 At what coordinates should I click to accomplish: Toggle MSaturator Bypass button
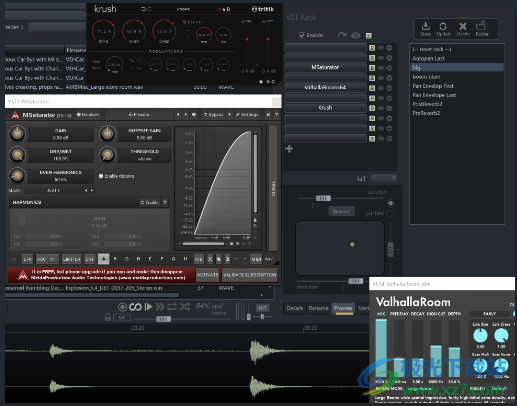(213, 114)
